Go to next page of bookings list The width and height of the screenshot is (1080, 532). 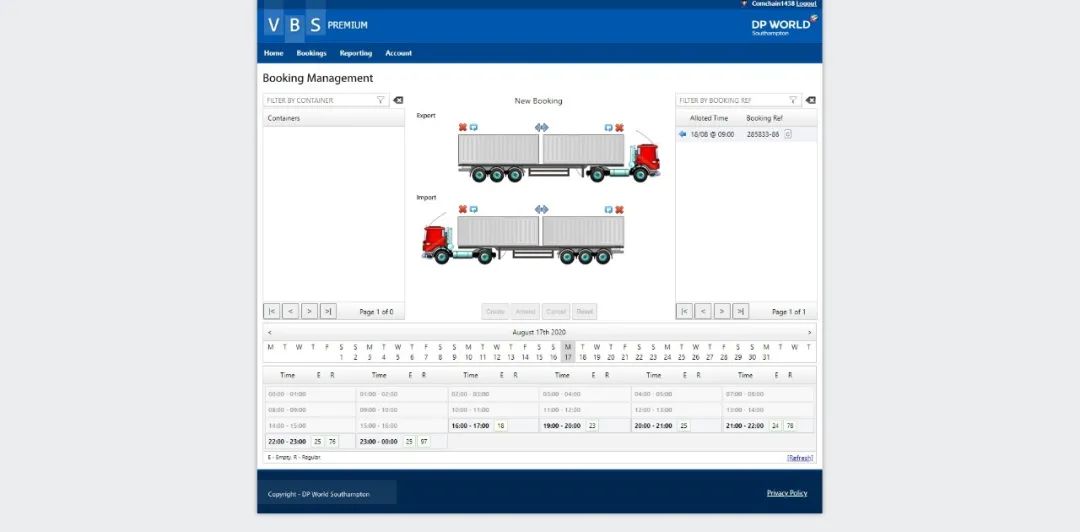[722, 311]
